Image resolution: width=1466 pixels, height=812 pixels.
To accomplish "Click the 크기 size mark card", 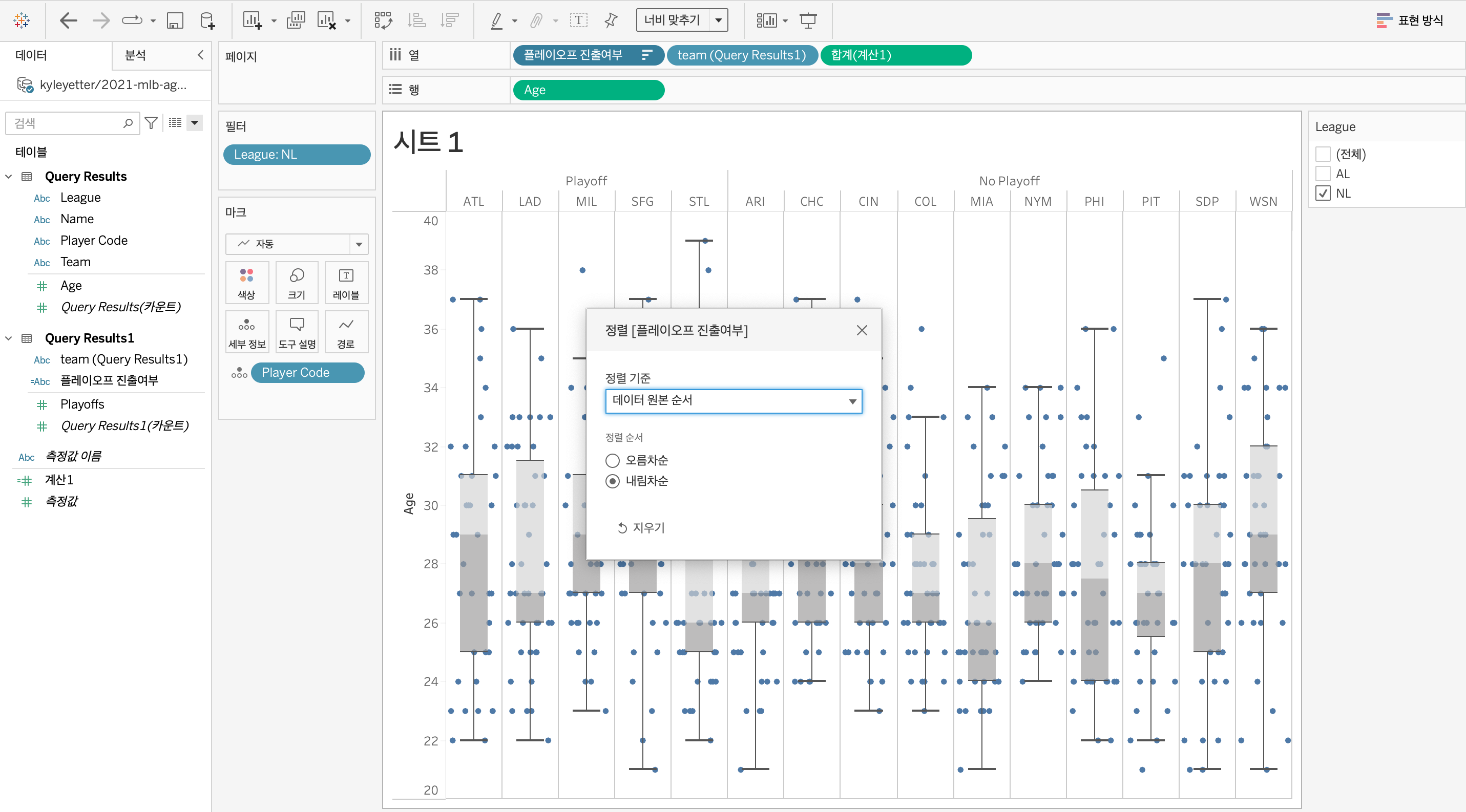I will 297,283.
